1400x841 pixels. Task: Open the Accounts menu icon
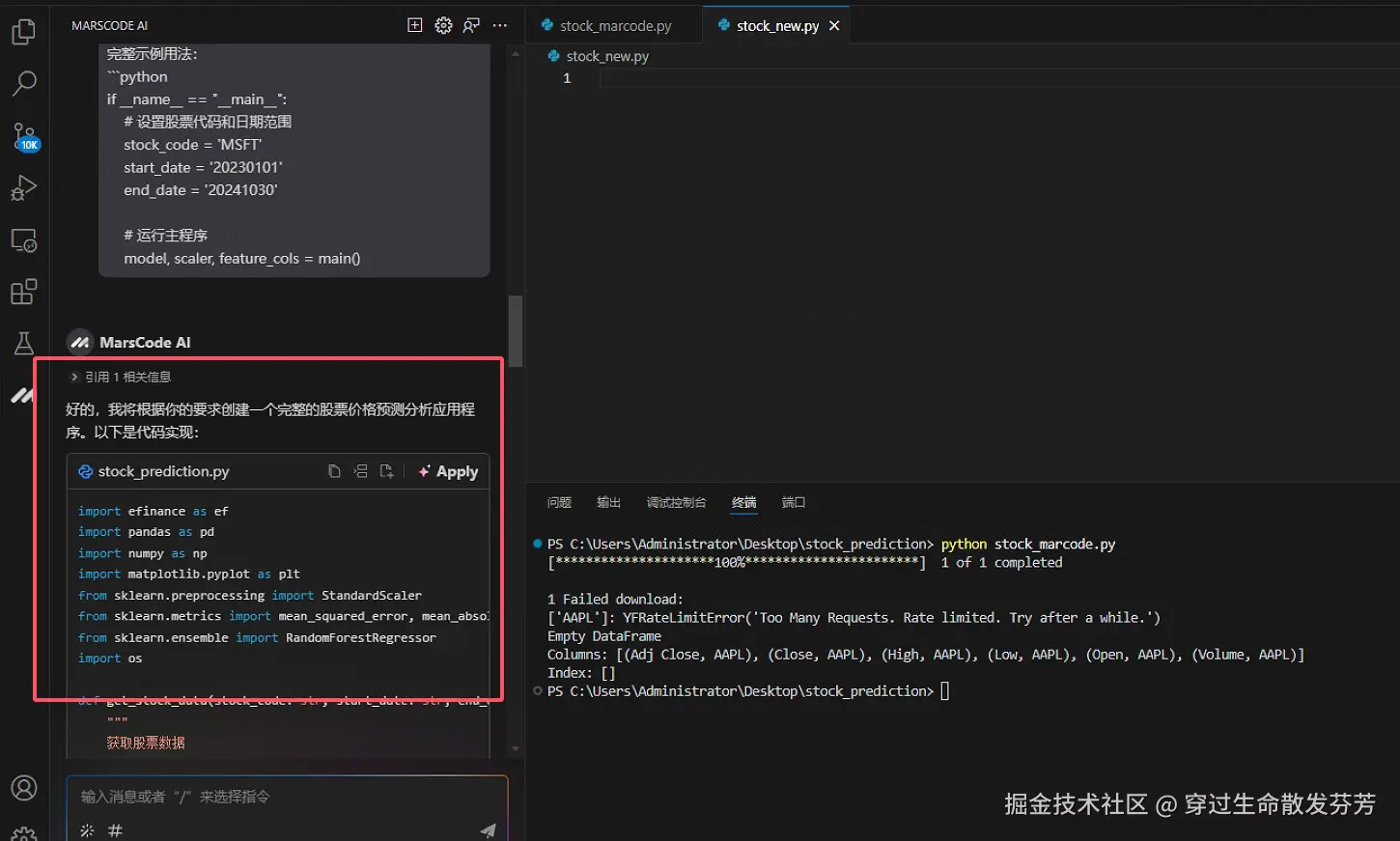coord(24,788)
